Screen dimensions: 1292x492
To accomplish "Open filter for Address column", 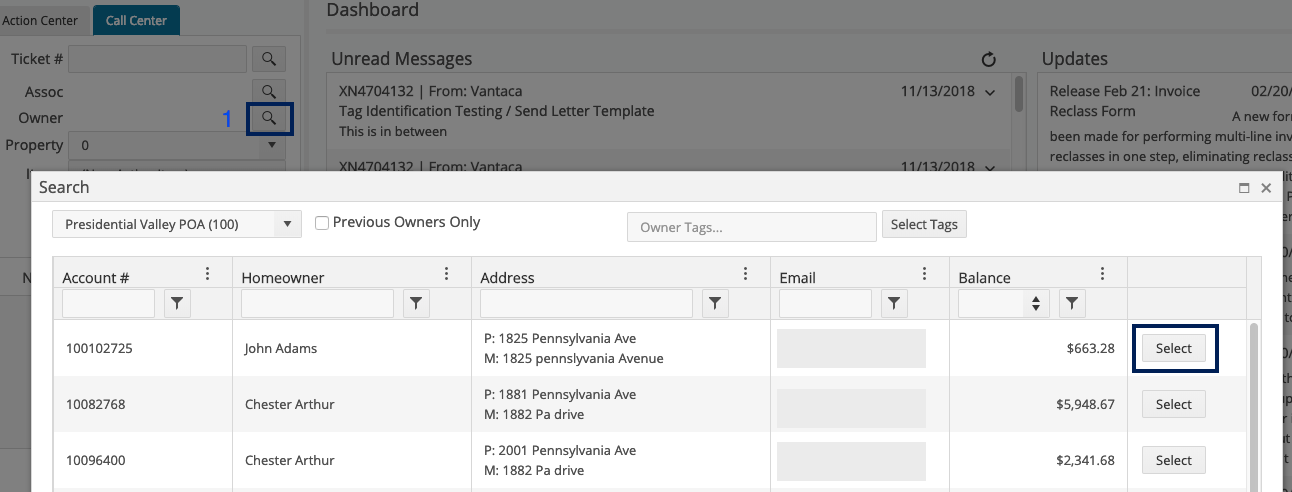I will tap(715, 303).
